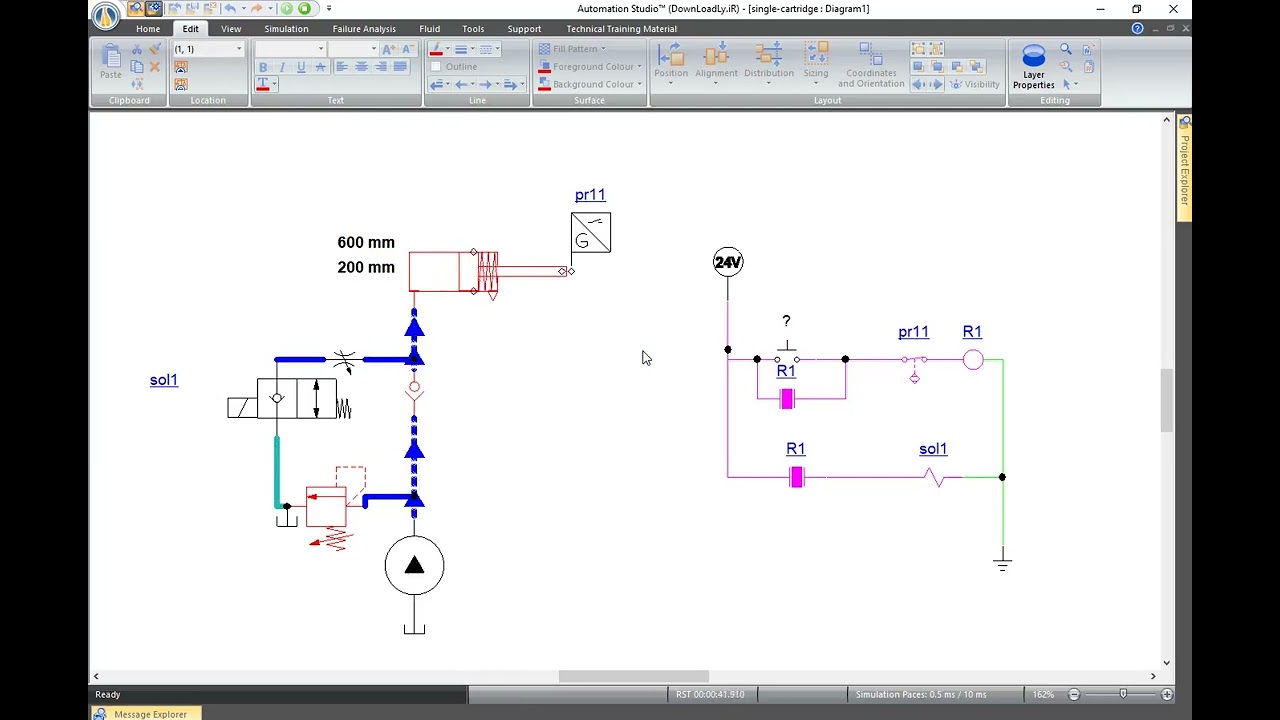
Task: Click the Foreground Colour swatch icon
Action: point(544,67)
